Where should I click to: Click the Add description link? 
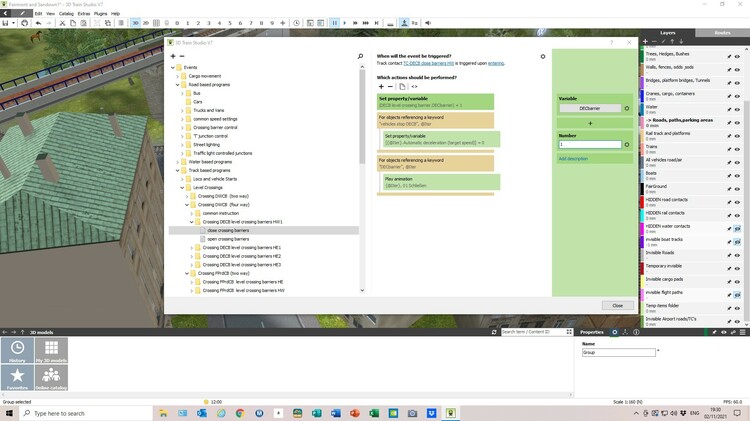pyautogui.click(x=575, y=158)
